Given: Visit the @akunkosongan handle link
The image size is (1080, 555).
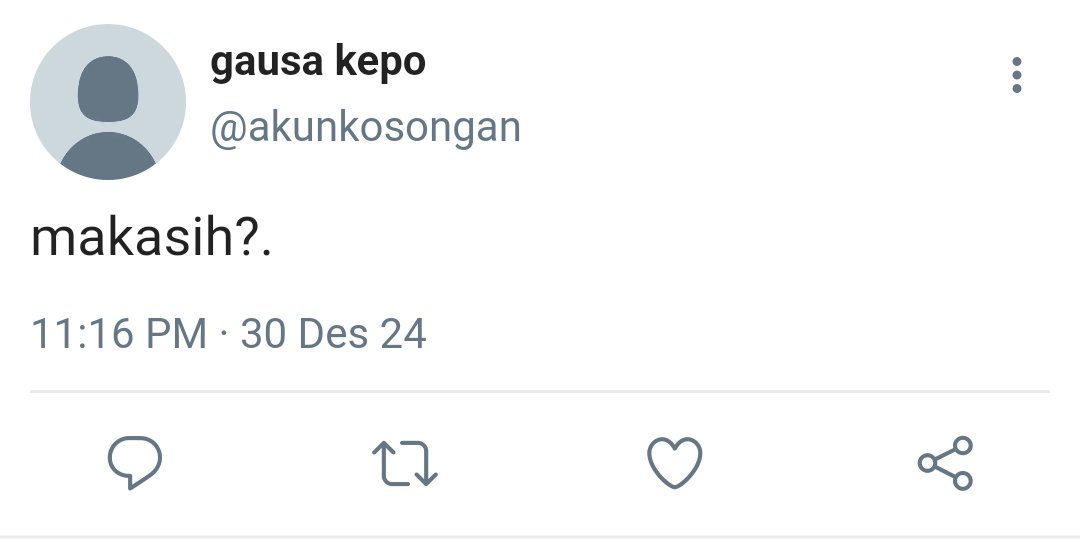Looking at the screenshot, I should coord(366,129).
